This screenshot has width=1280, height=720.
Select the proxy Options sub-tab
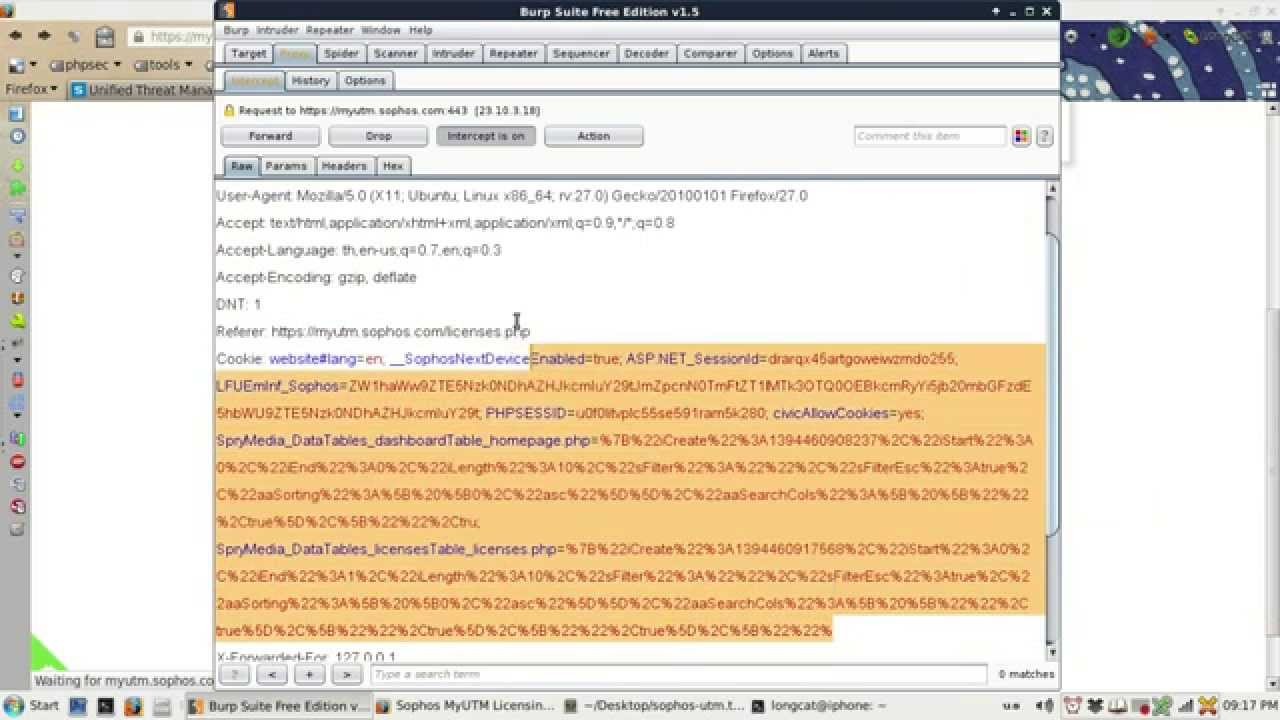coord(365,81)
